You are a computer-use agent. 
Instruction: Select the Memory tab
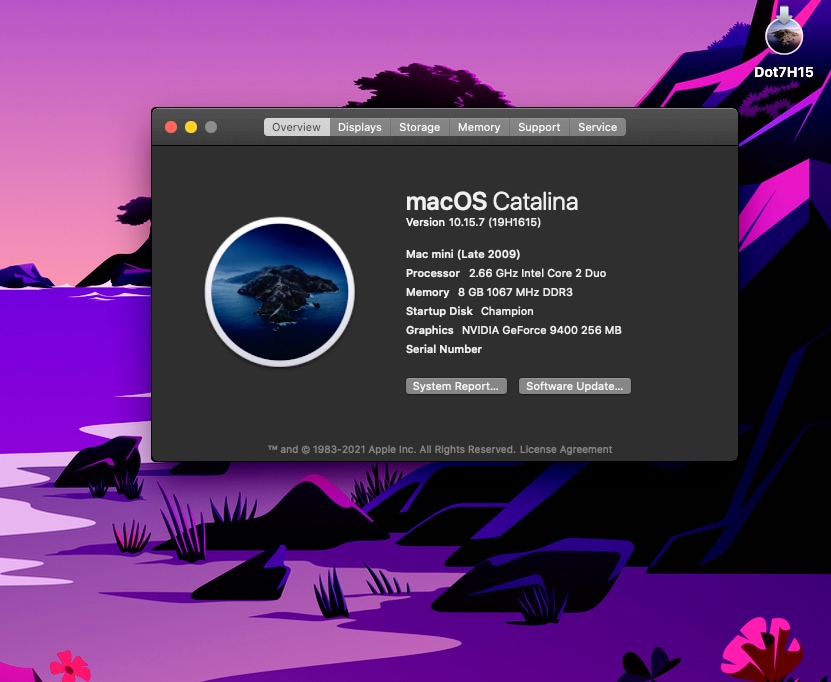479,127
